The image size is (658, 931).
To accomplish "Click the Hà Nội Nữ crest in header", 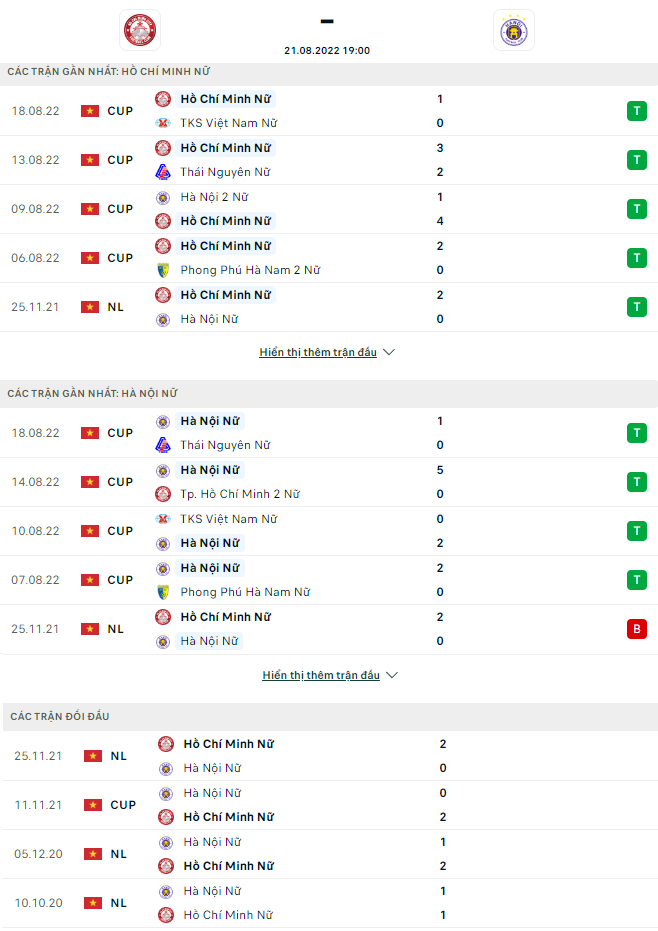I will tap(514, 30).
